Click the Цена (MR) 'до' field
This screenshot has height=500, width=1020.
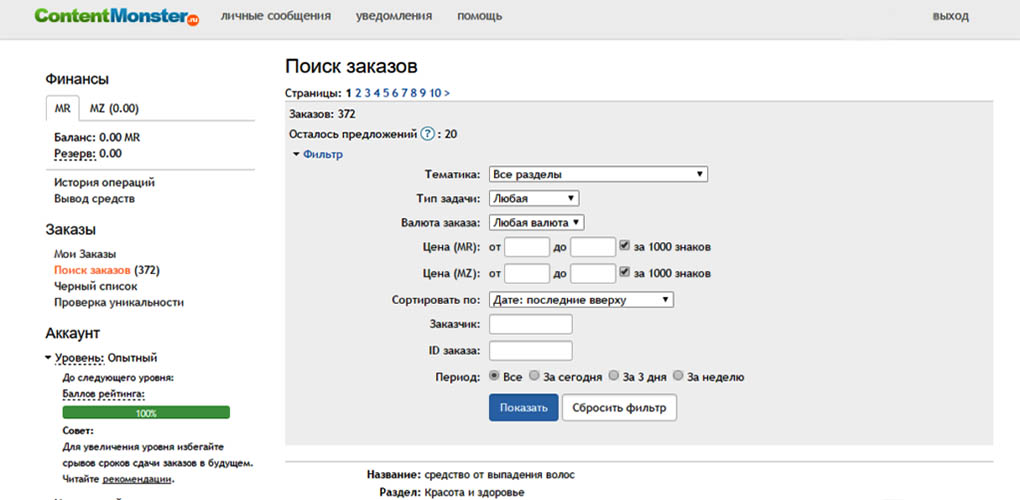tap(593, 247)
